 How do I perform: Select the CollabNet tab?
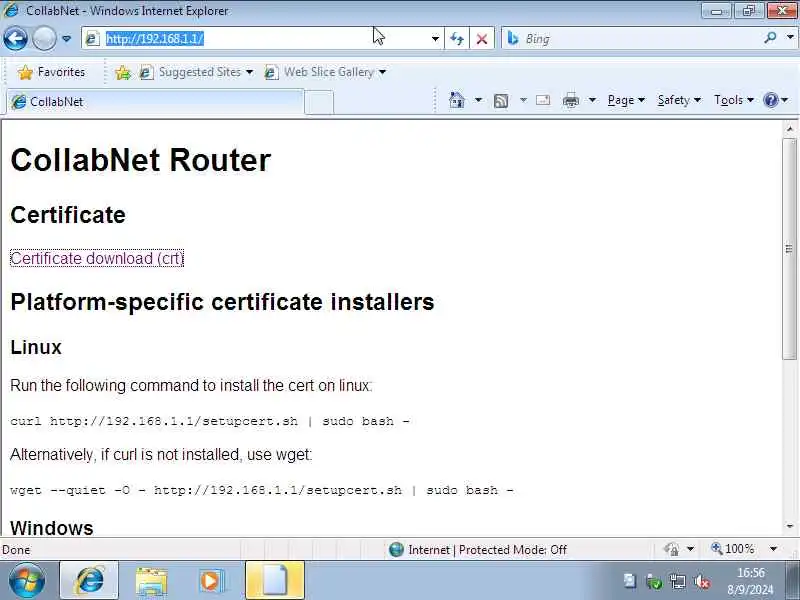pos(155,102)
